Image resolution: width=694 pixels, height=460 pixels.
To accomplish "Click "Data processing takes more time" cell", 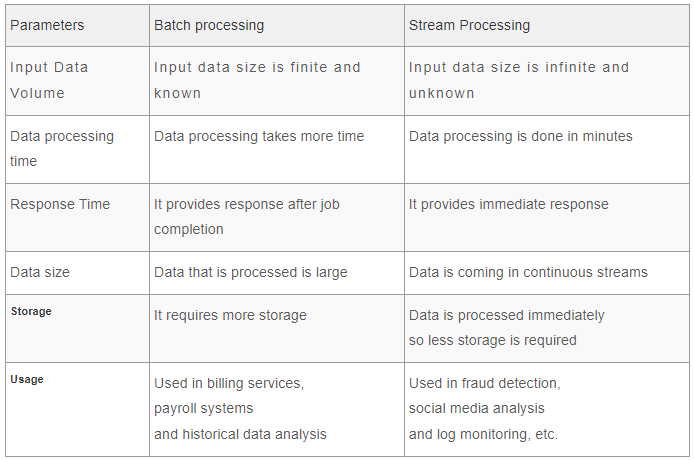I will (259, 136).
